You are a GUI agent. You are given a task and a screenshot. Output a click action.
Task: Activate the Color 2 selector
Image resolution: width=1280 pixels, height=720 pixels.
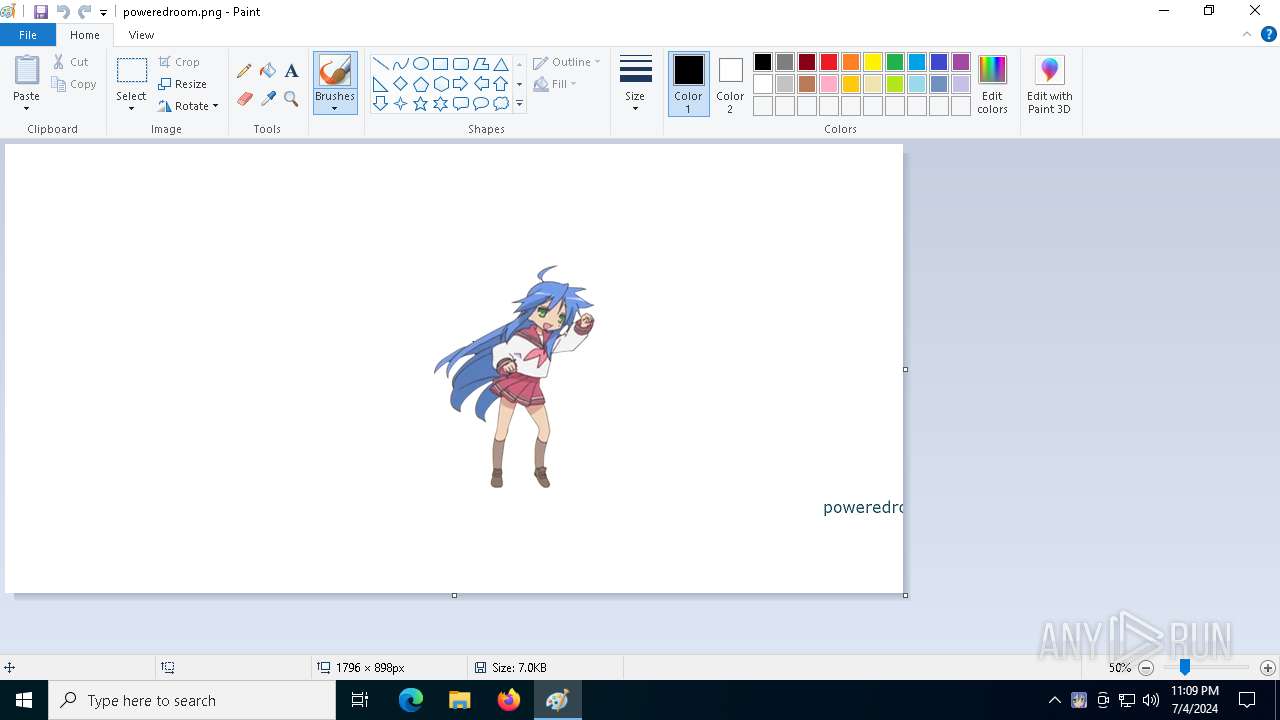[730, 85]
